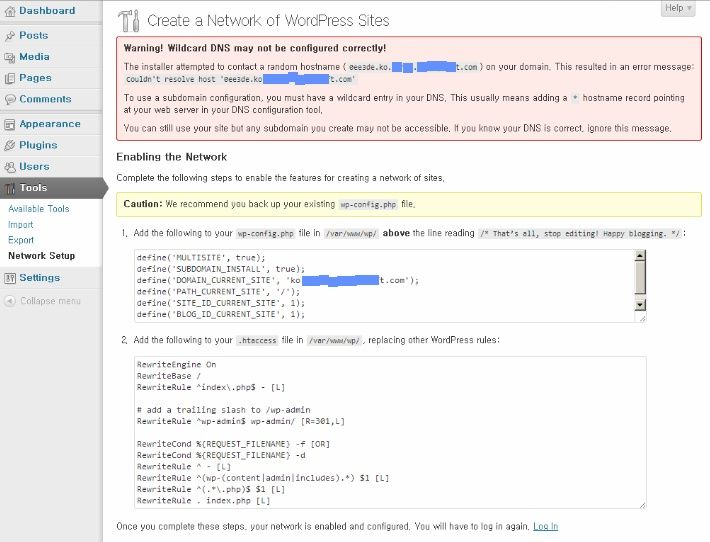The height and width of the screenshot is (542, 710).
Task: Click the tools icon beside page title
Action: [129, 21]
